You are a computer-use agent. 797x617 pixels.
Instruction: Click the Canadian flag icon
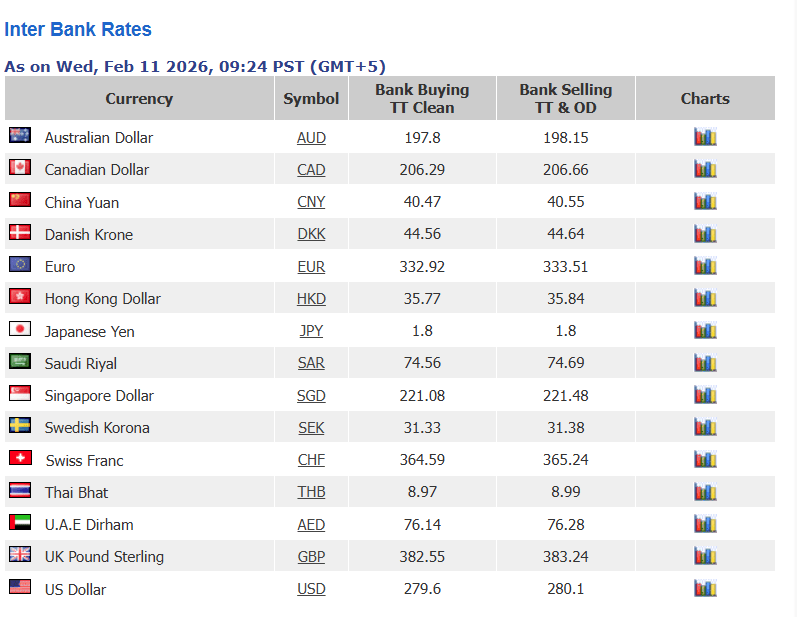(x=20, y=167)
